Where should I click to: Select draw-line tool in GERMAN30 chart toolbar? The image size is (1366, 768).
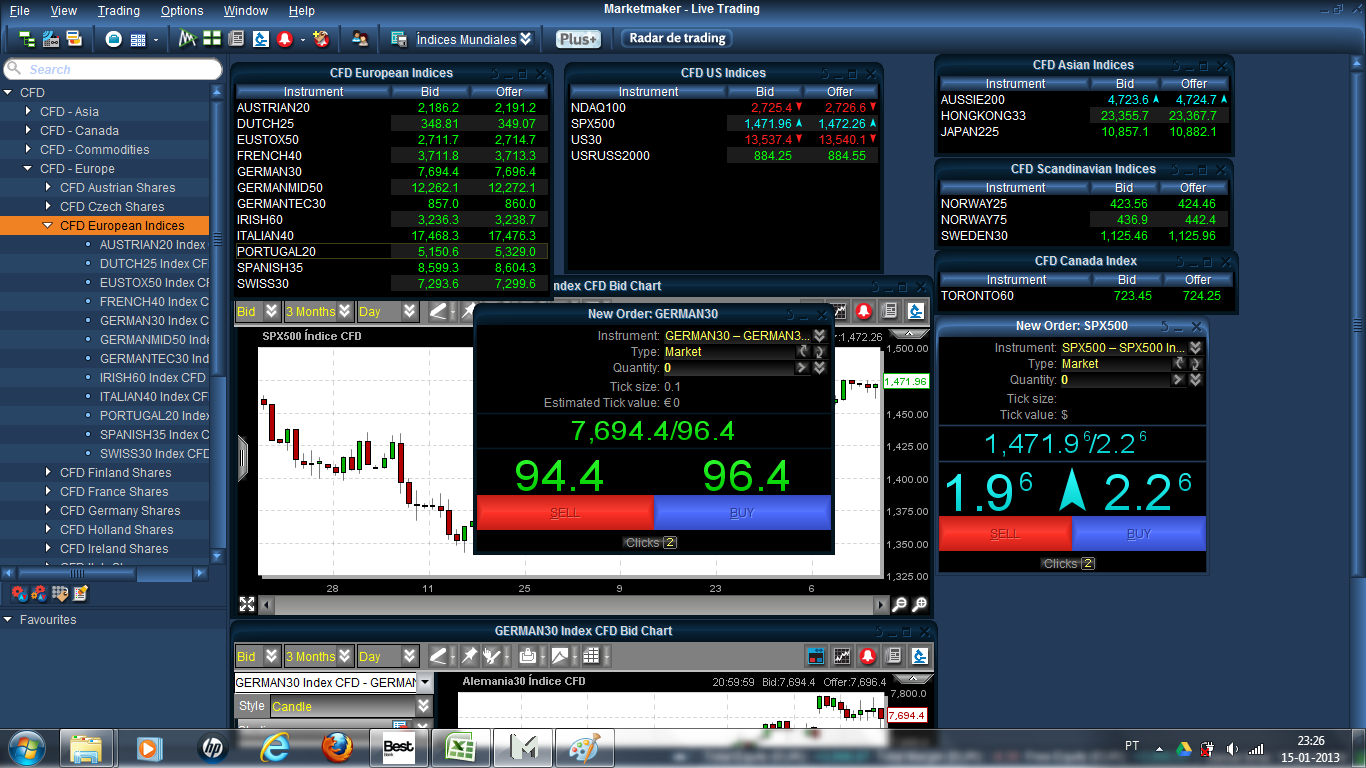437,657
